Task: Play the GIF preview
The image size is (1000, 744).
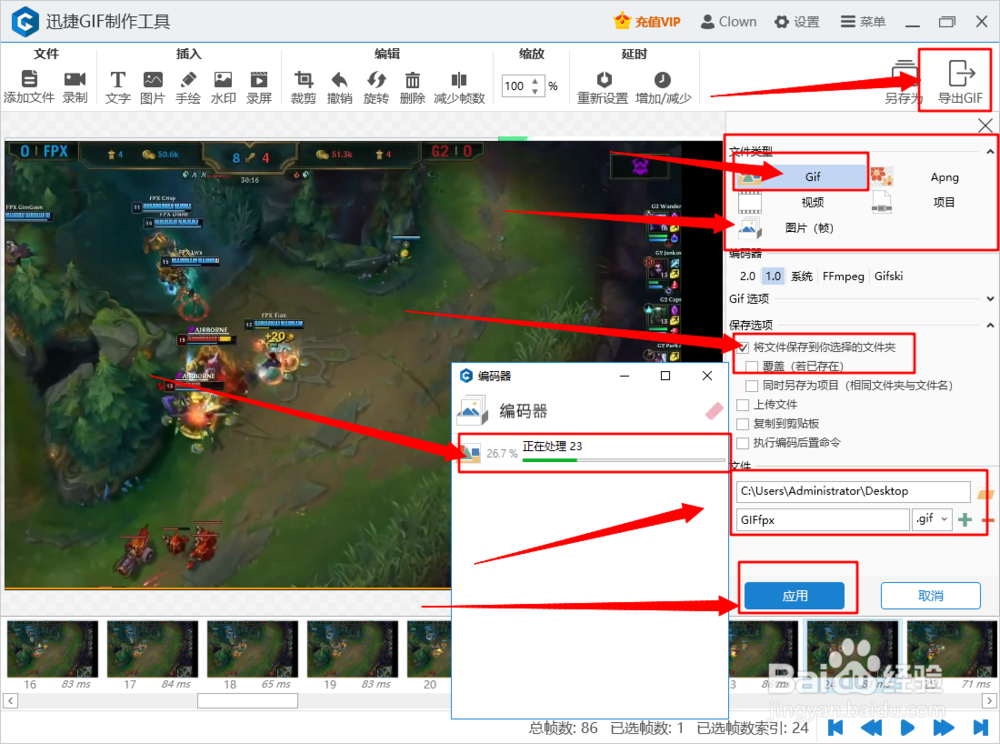Action: tap(907, 727)
